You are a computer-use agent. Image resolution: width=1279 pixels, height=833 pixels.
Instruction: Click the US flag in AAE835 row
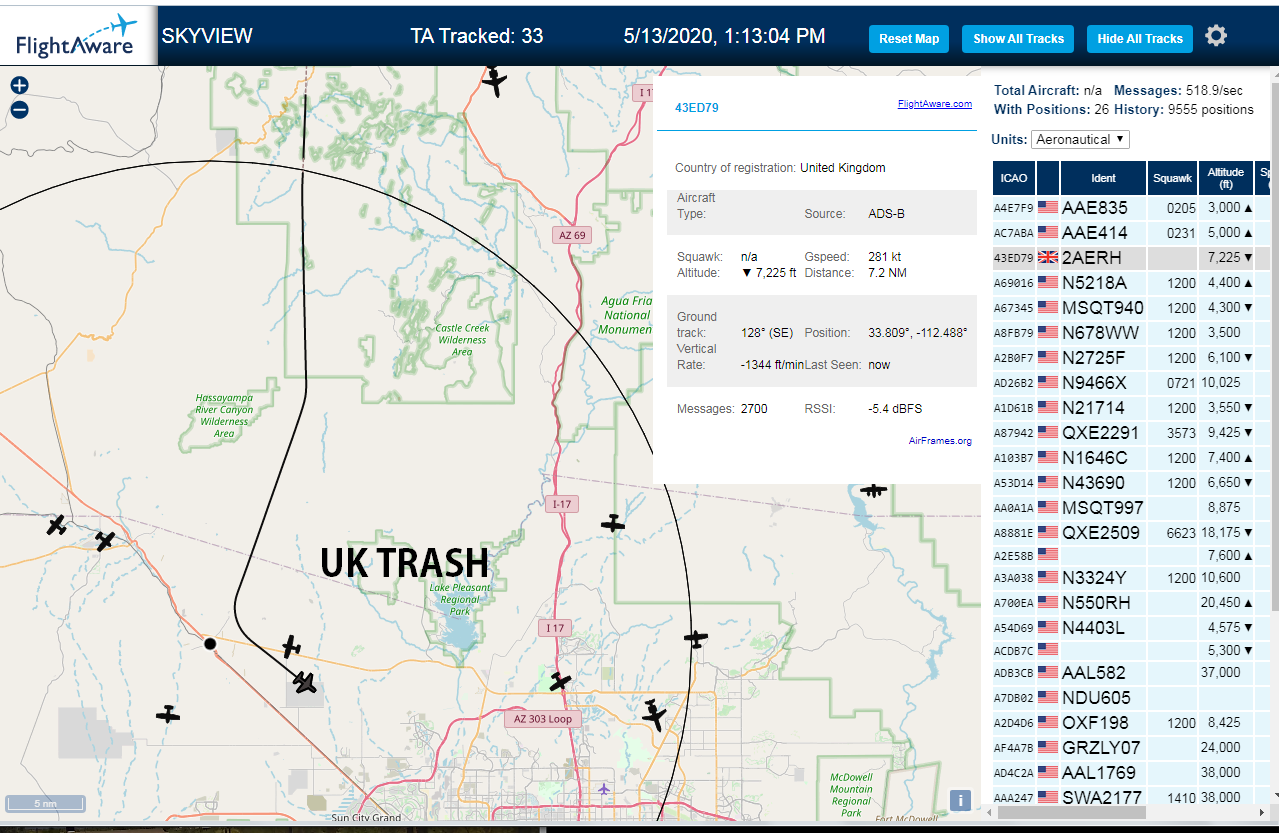point(1048,207)
